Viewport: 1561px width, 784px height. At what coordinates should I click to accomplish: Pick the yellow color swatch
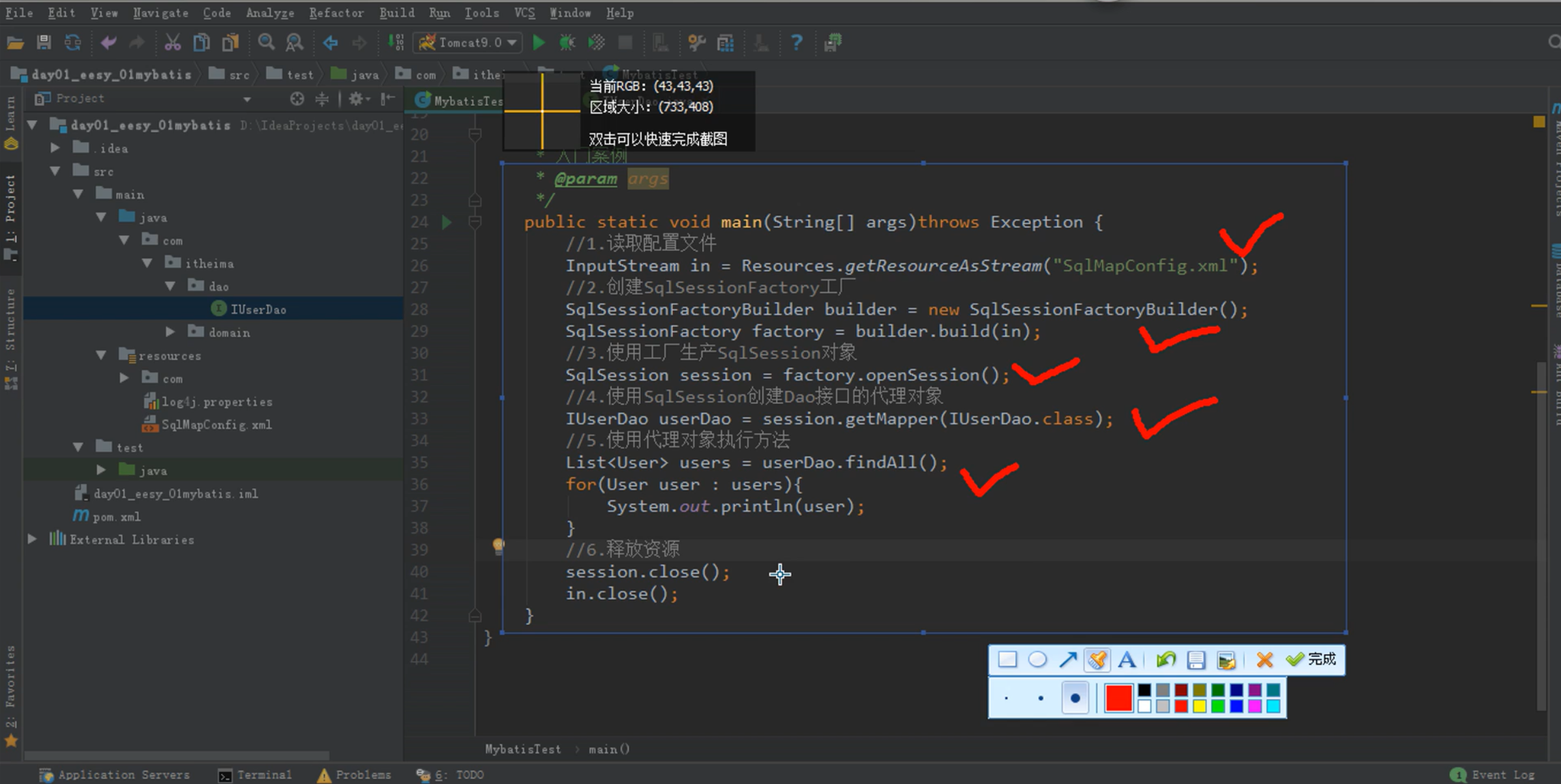1200,706
